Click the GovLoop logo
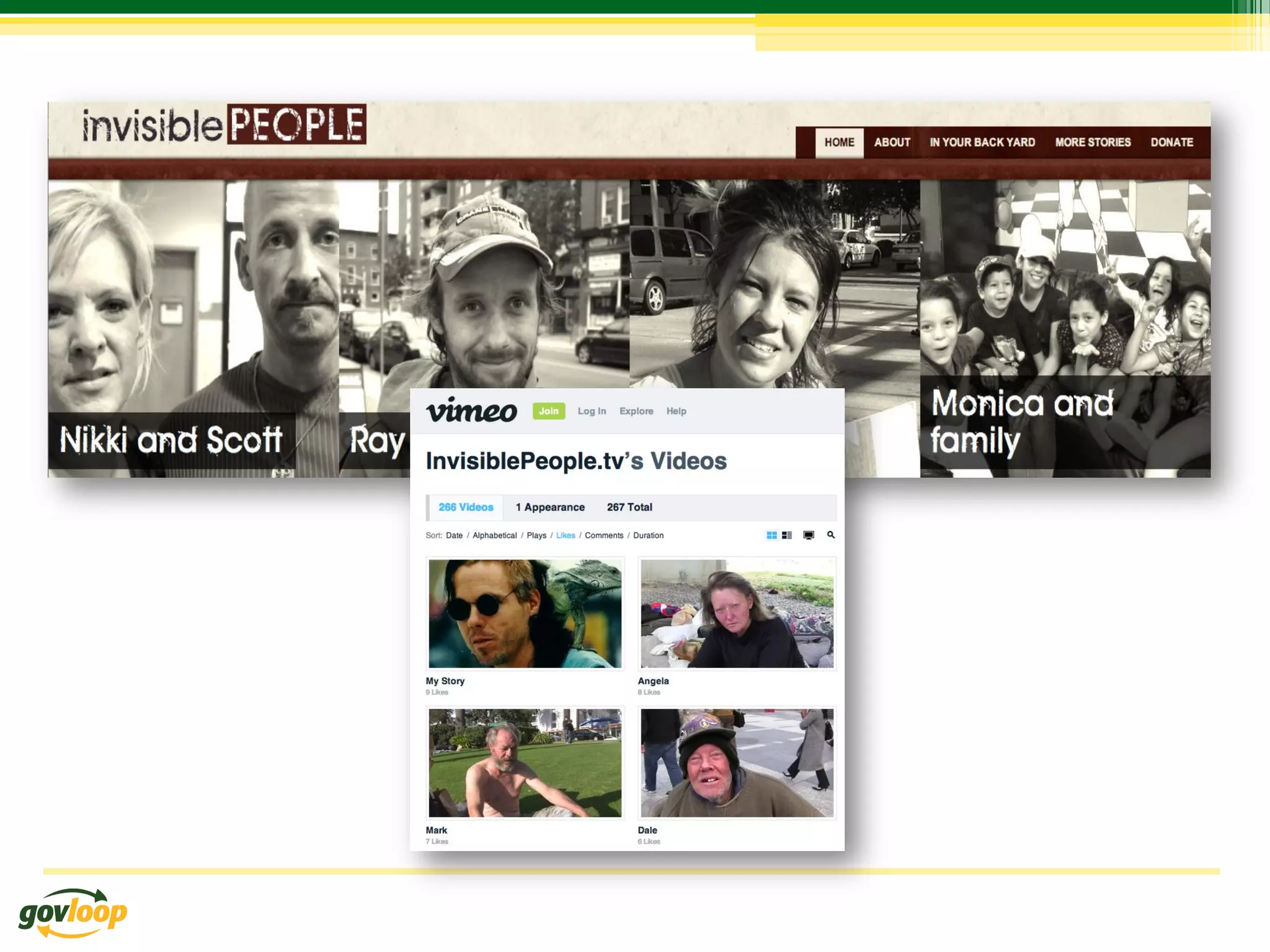The height and width of the screenshot is (952, 1270). [73, 912]
